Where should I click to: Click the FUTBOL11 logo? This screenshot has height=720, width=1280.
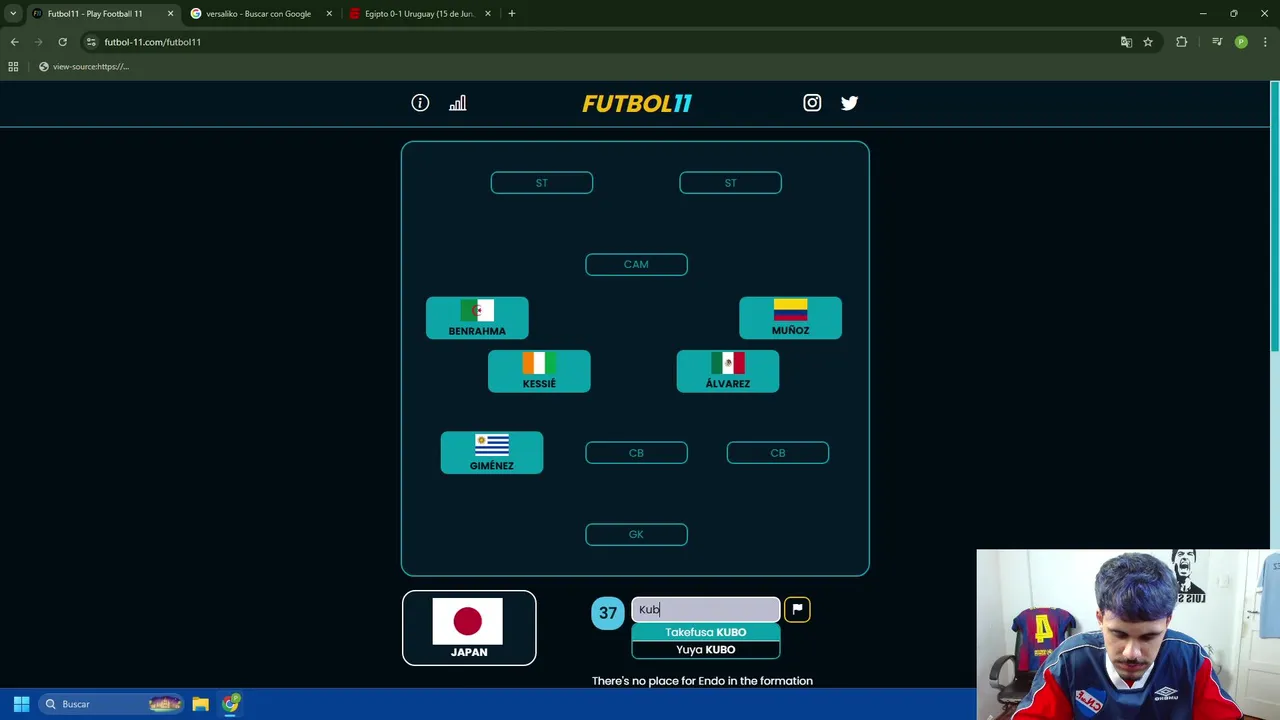click(x=637, y=103)
